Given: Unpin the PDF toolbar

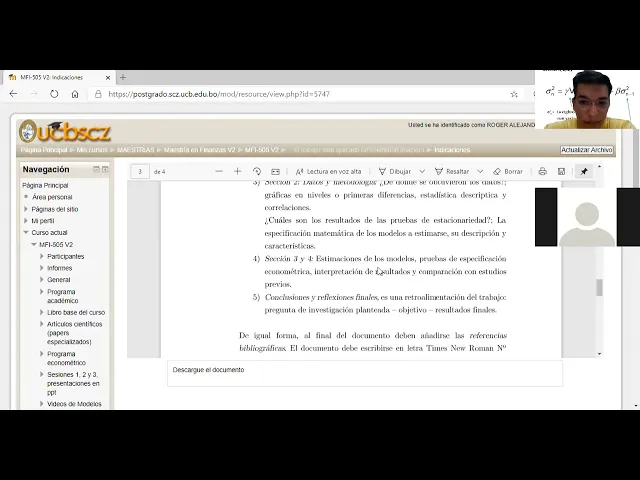Looking at the screenshot, I should (x=584, y=171).
